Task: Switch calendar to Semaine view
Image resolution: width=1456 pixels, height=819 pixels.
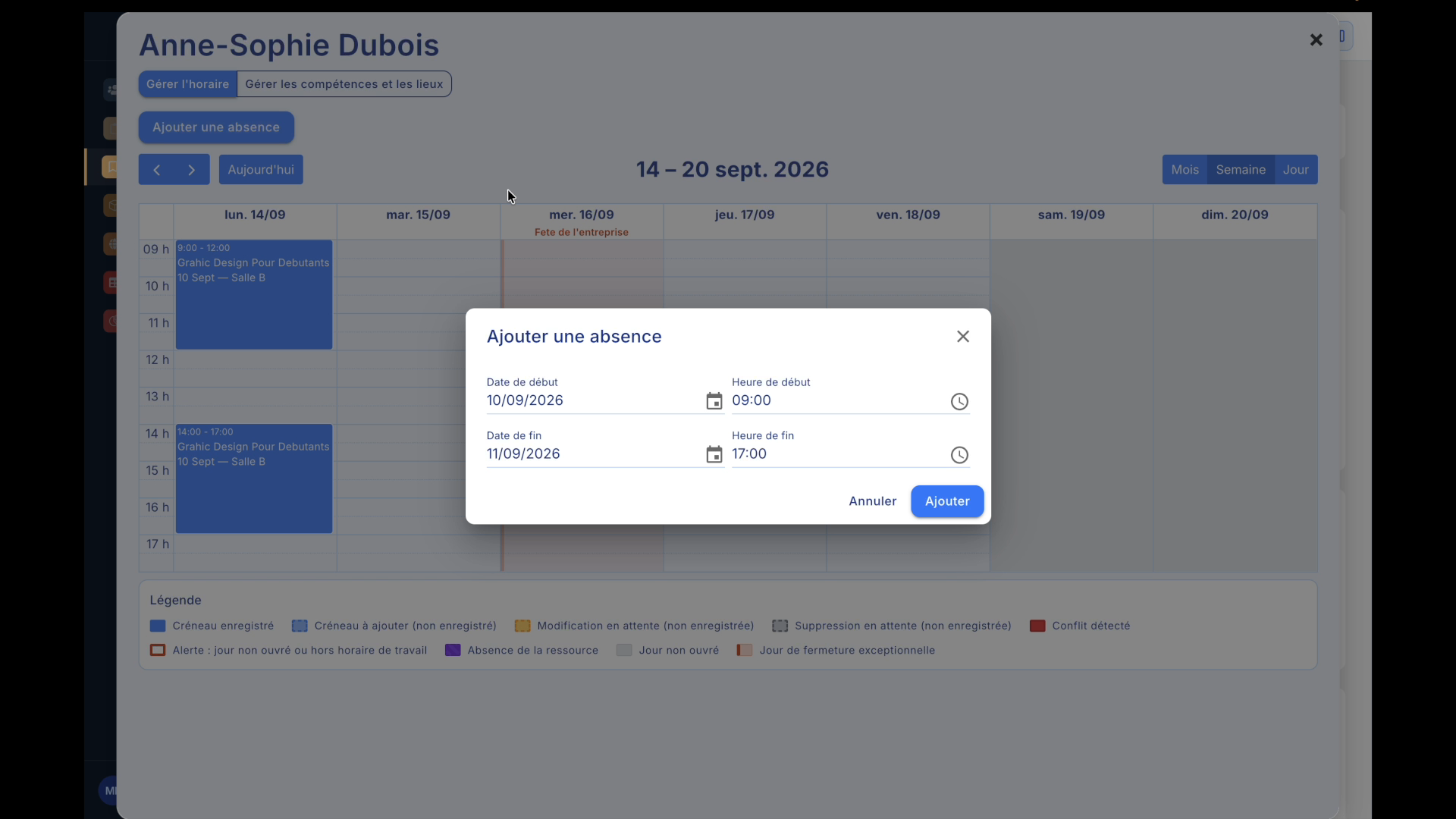Action: [1241, 170]
